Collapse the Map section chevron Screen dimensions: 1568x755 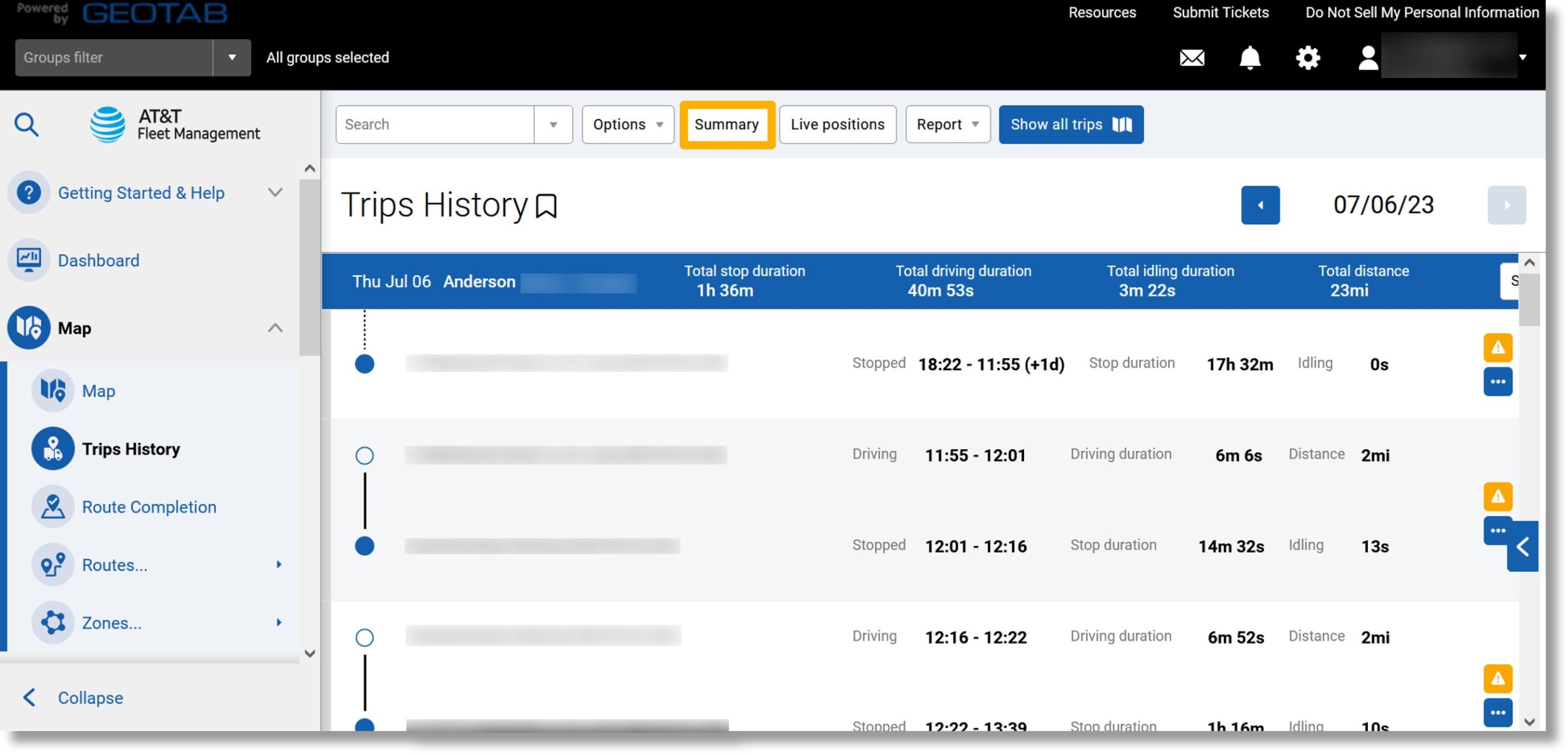coord(275,328)
